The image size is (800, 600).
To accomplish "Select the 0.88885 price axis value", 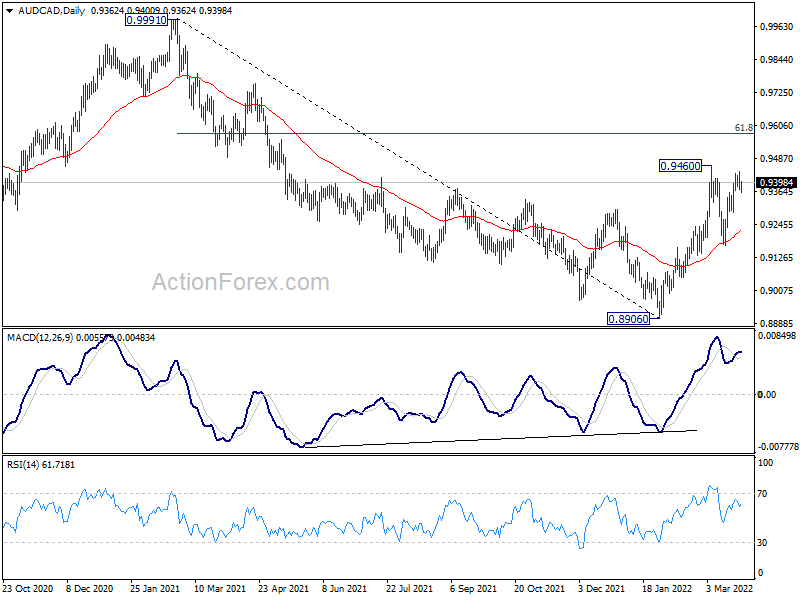I will (777, 323).
